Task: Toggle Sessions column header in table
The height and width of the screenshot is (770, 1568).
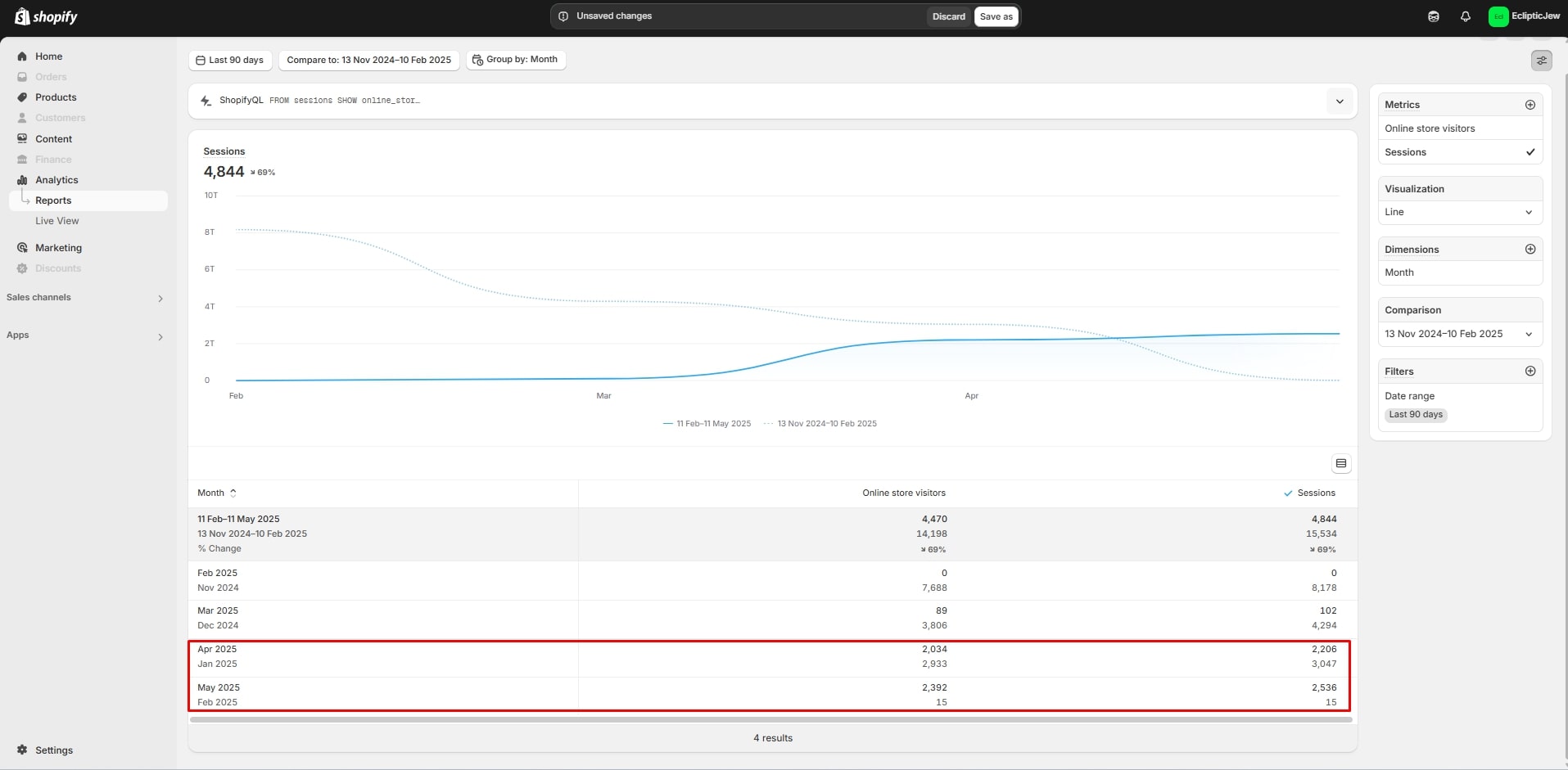Action: pos(1309,493)
